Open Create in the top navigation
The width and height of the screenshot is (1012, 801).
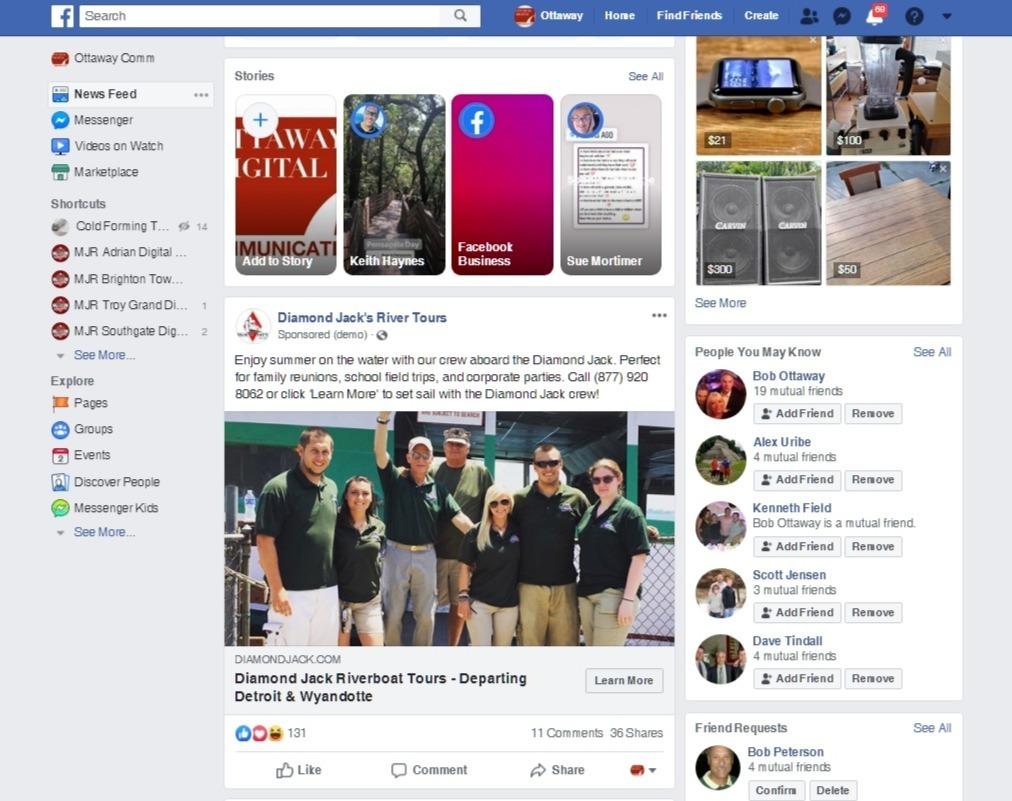coord(762,15)
